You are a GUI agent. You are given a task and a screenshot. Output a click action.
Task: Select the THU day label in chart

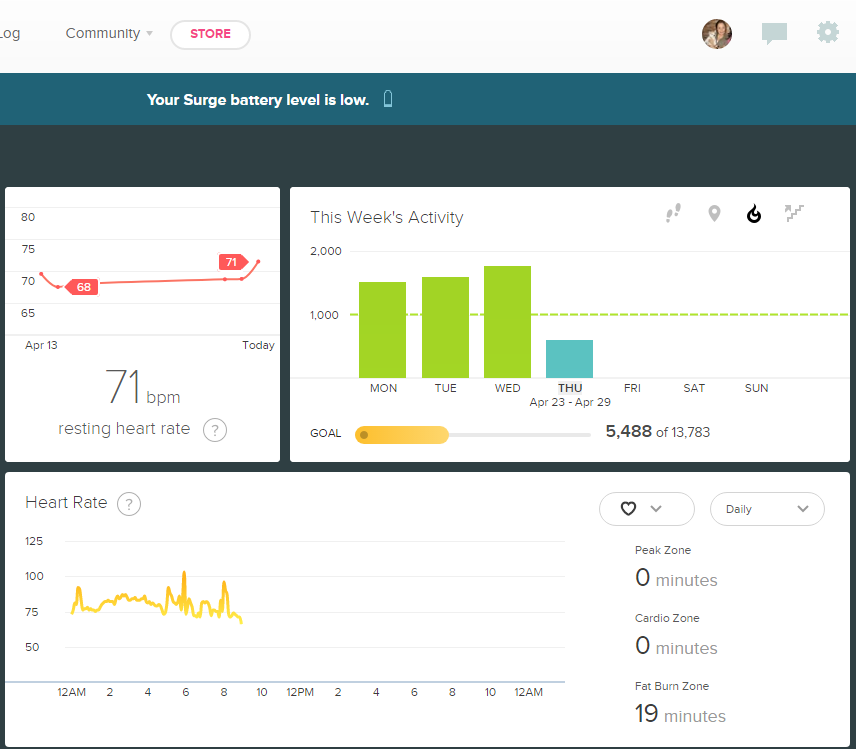[x=570, y=388]
